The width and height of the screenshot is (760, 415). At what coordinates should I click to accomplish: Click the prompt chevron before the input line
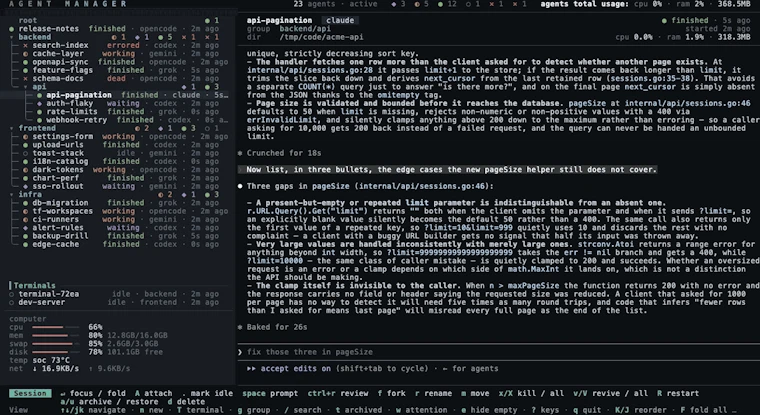click(240, 352)
